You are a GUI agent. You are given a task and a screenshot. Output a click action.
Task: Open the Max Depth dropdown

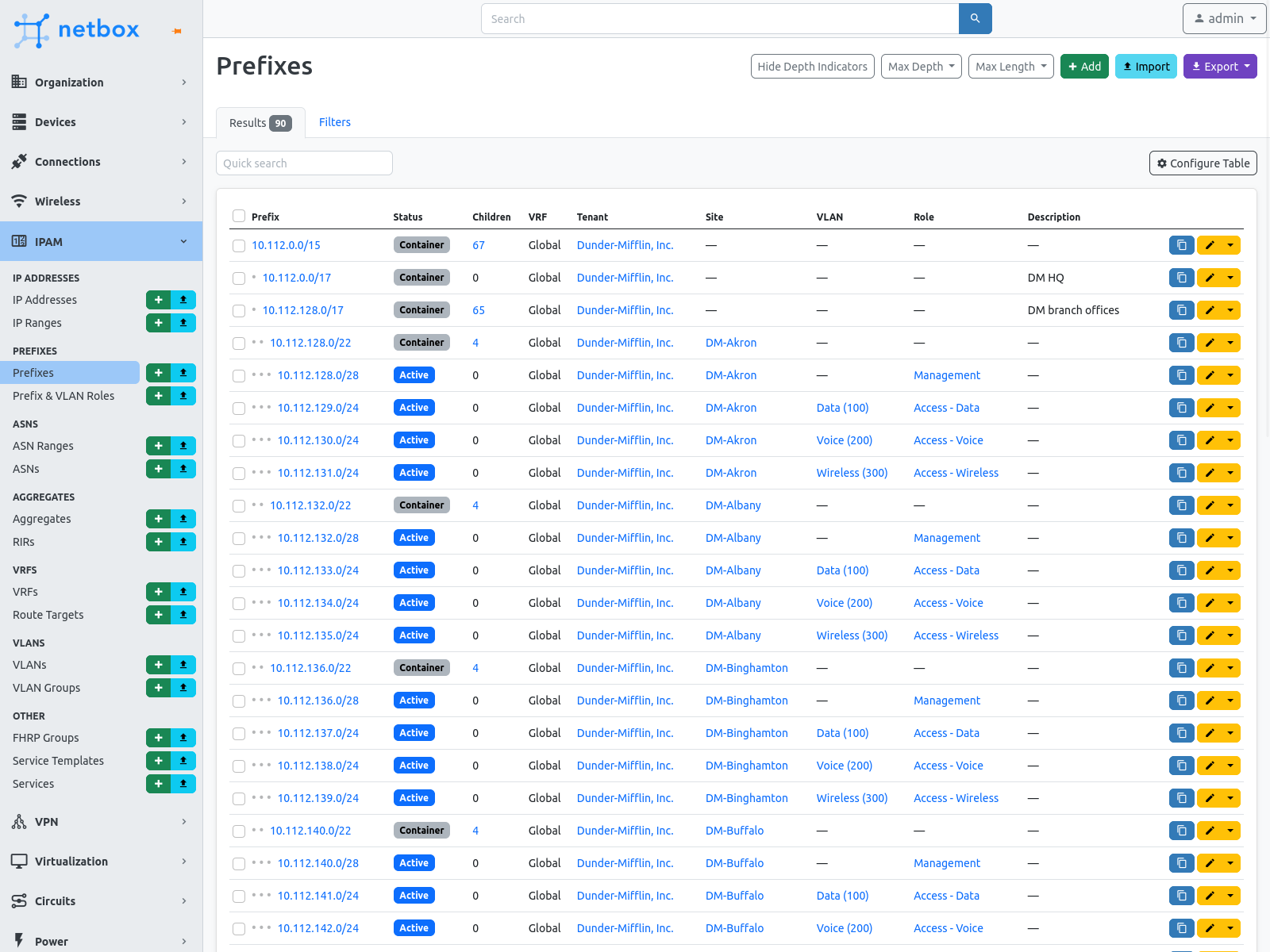(x=921, y=66)
